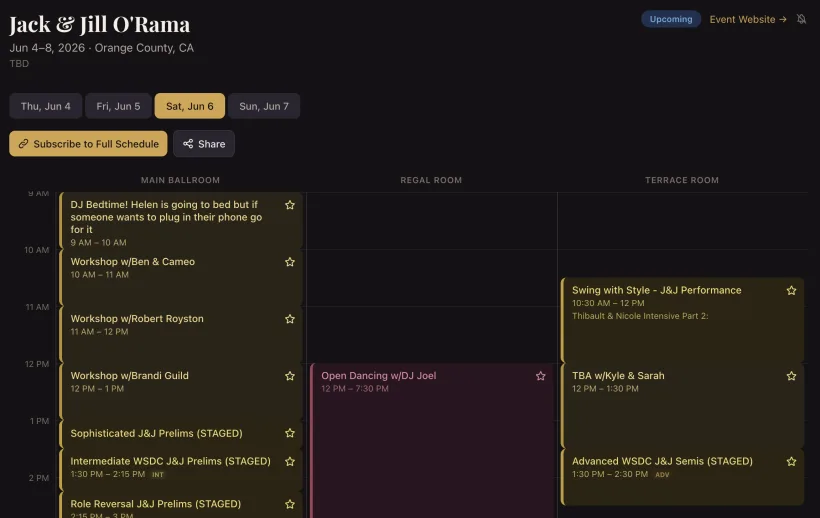Click the Orange County, CA date line
The width and height of the screenshot is (820, 518).
(101, 48)
